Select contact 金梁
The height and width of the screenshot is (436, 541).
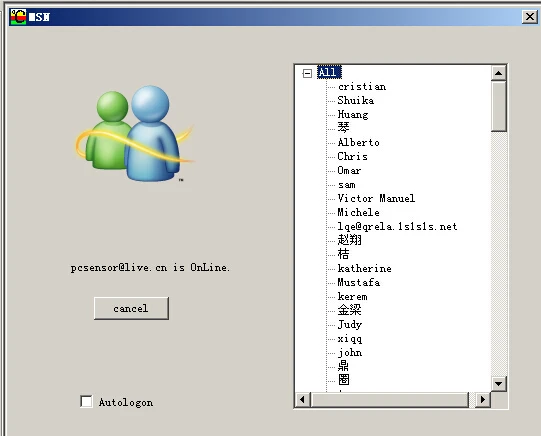pyautogui.click(x=350, y=310)
